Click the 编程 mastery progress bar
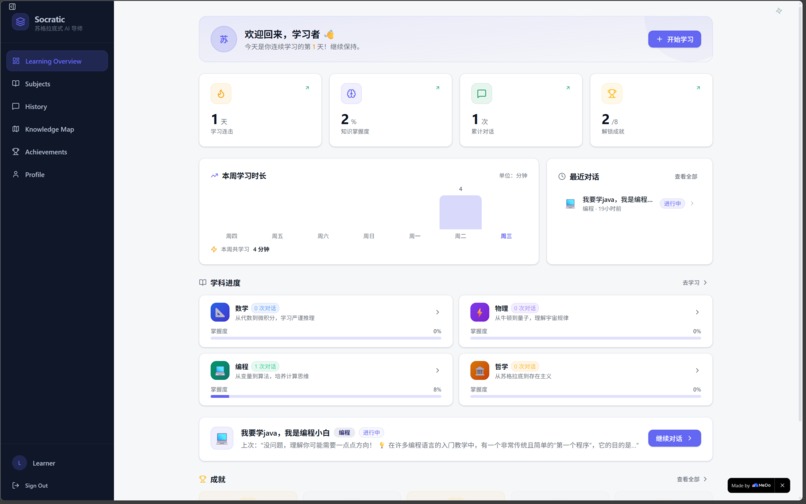The height and width of the screenshot is (504, 806). point(326,397)
